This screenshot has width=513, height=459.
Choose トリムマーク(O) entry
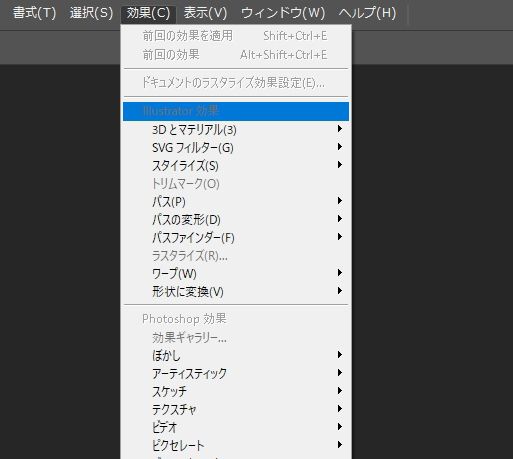[236, 183]
